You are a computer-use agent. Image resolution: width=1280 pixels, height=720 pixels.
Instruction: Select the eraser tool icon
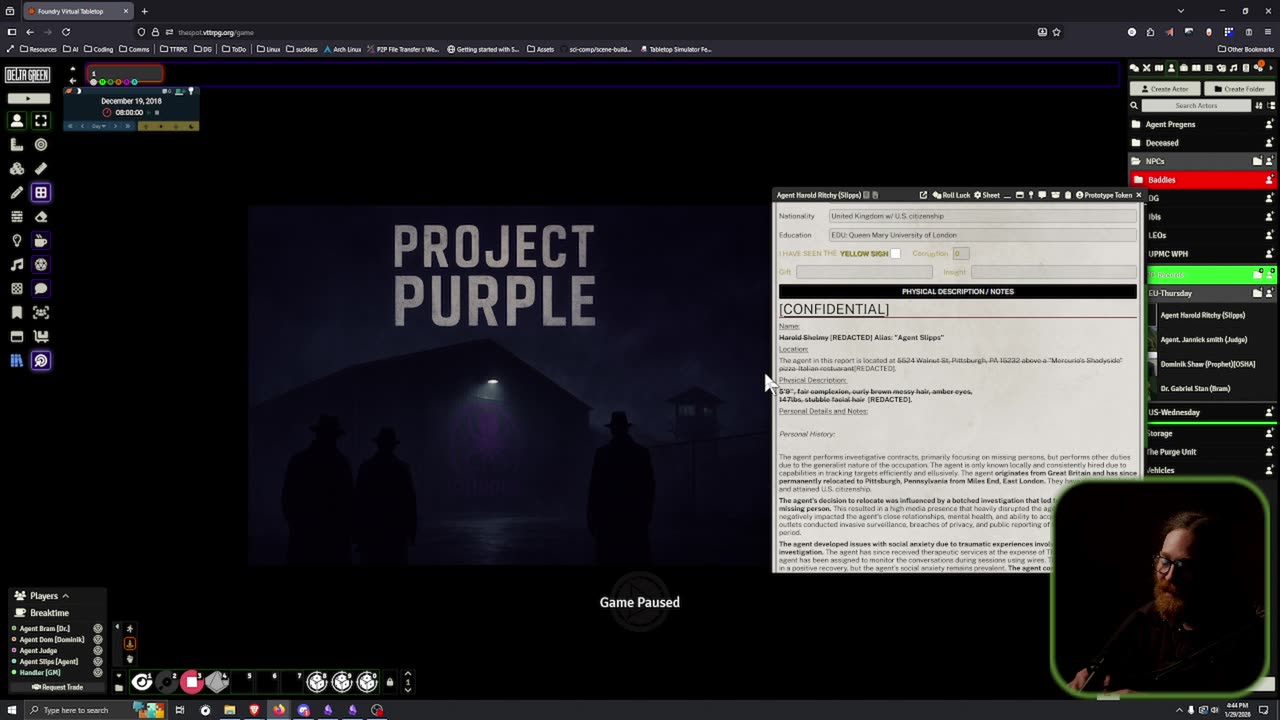click(x=41, y=216)
